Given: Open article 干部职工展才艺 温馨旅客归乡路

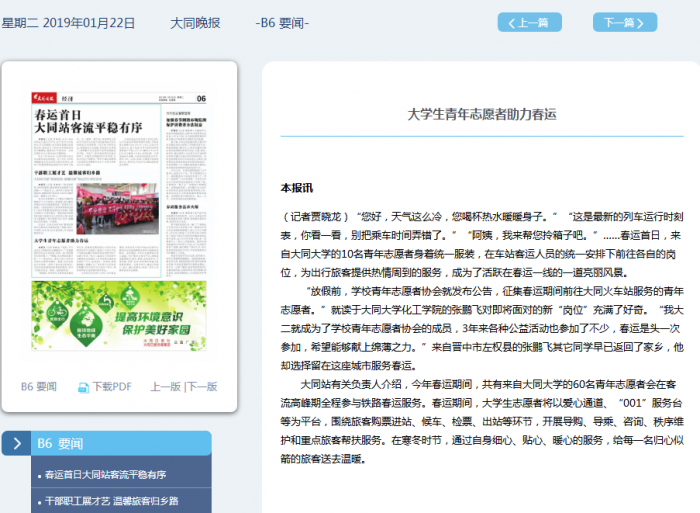Looking at the screenshot, I should pos(112,501).
